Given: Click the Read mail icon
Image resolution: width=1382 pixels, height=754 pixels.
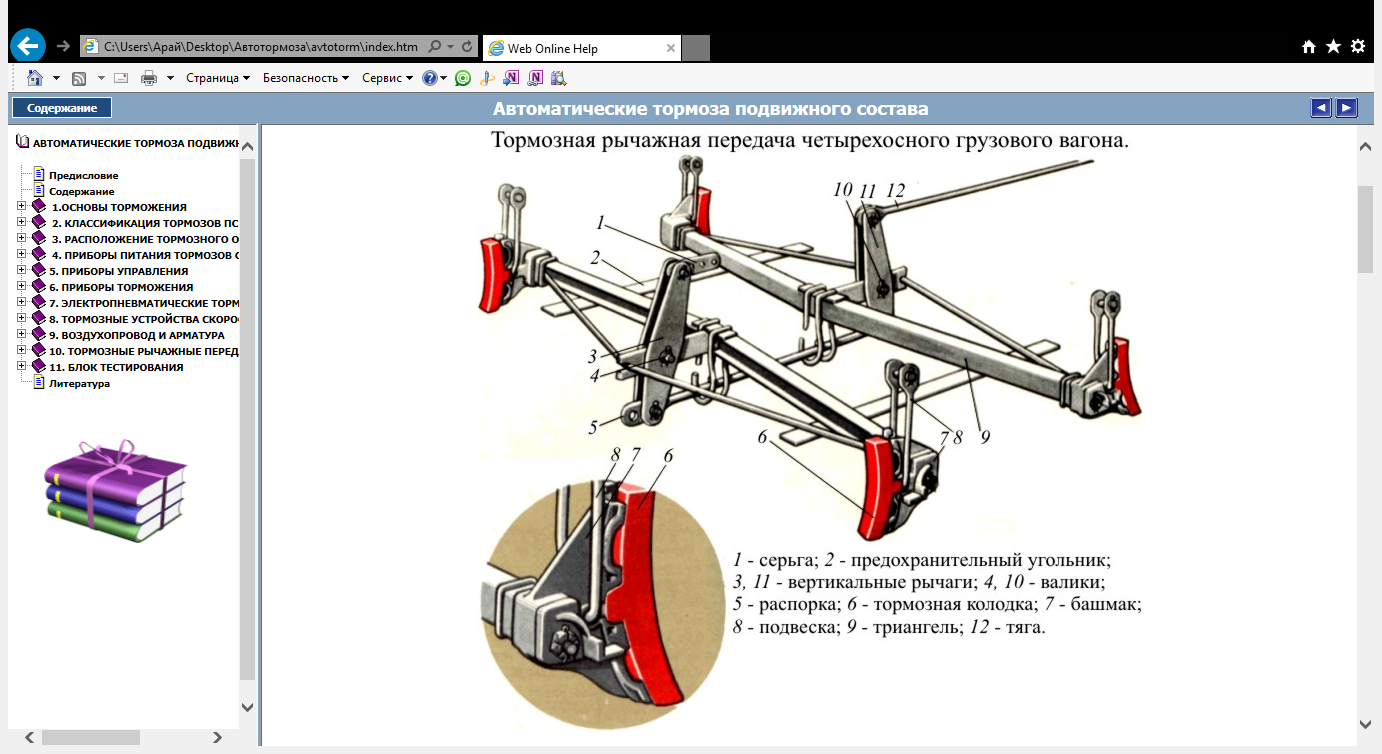Looking at the screenshot, I should (122, 78).
